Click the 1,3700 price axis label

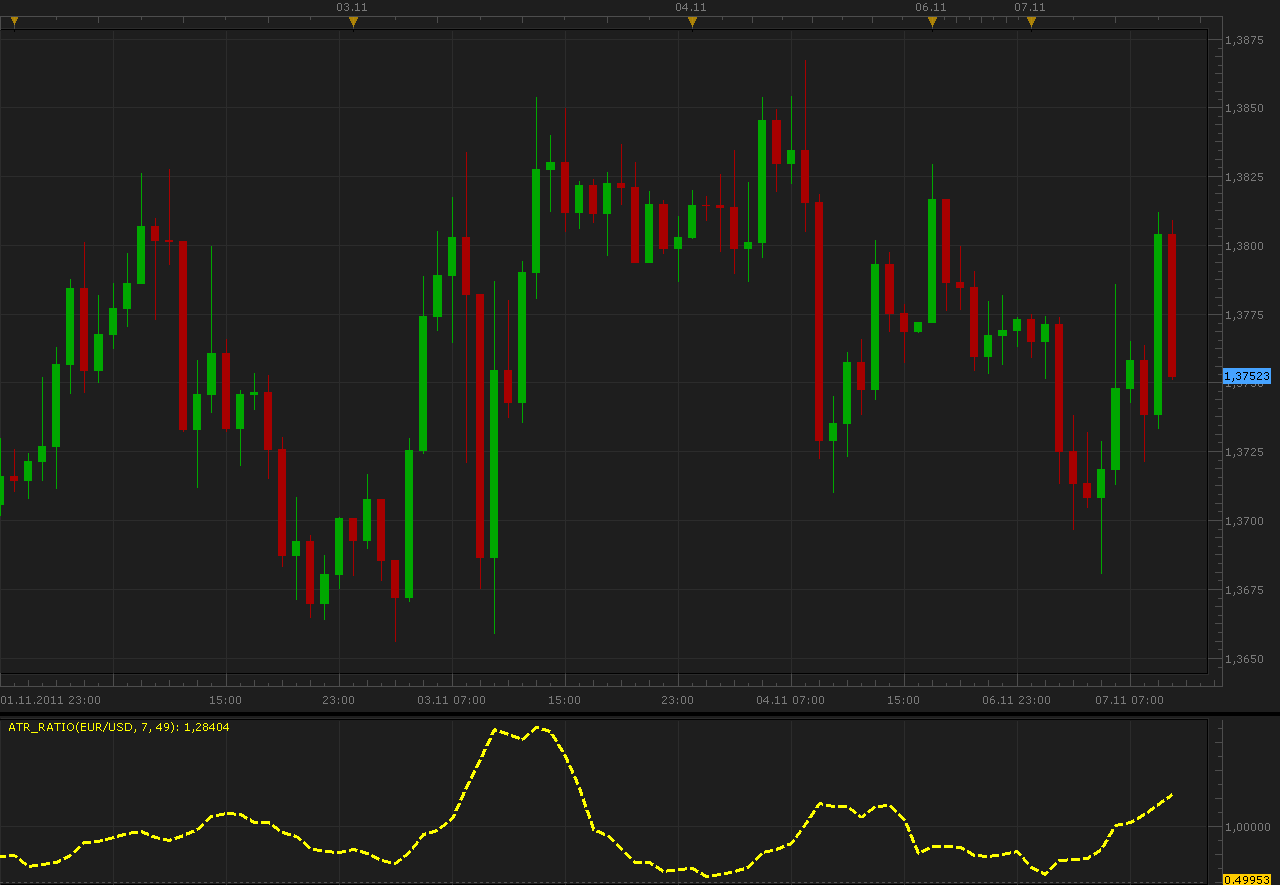tap(1245, 521)
